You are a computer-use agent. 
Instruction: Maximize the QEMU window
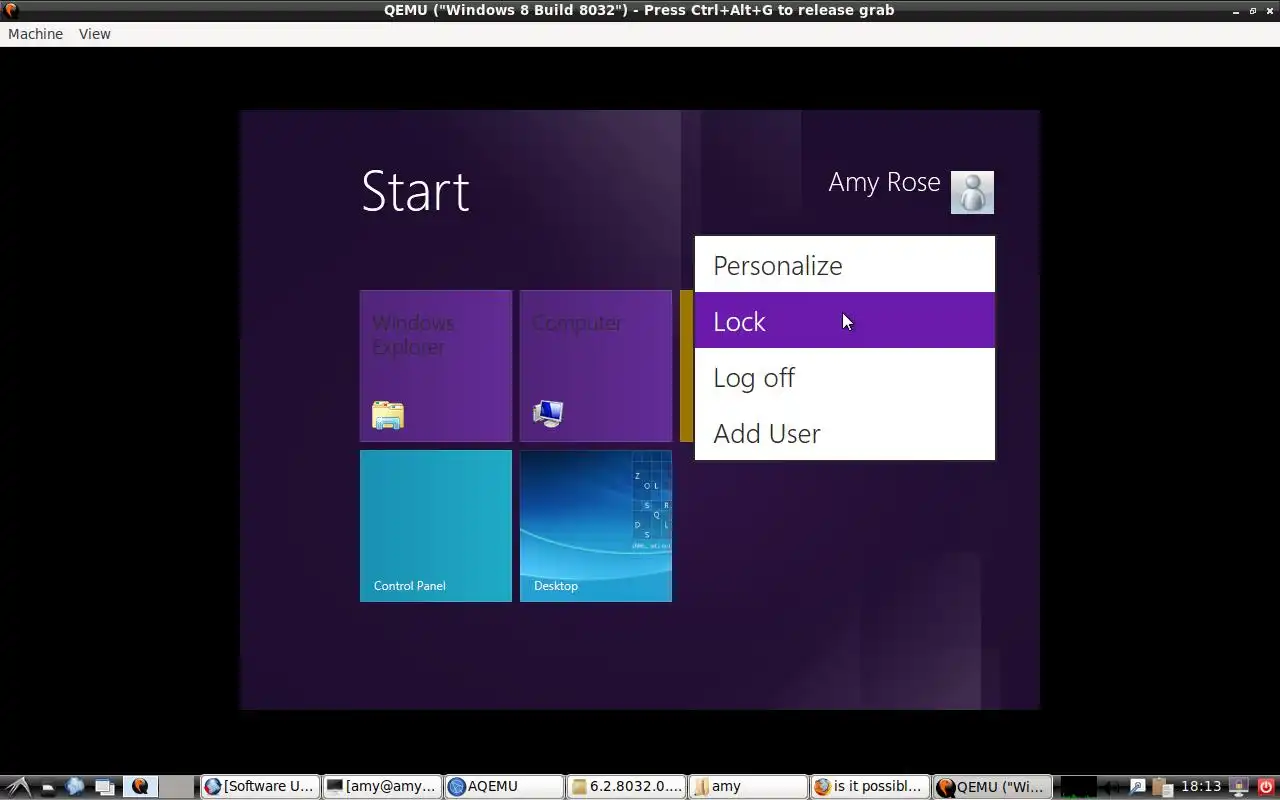(x=1252, y=10)
